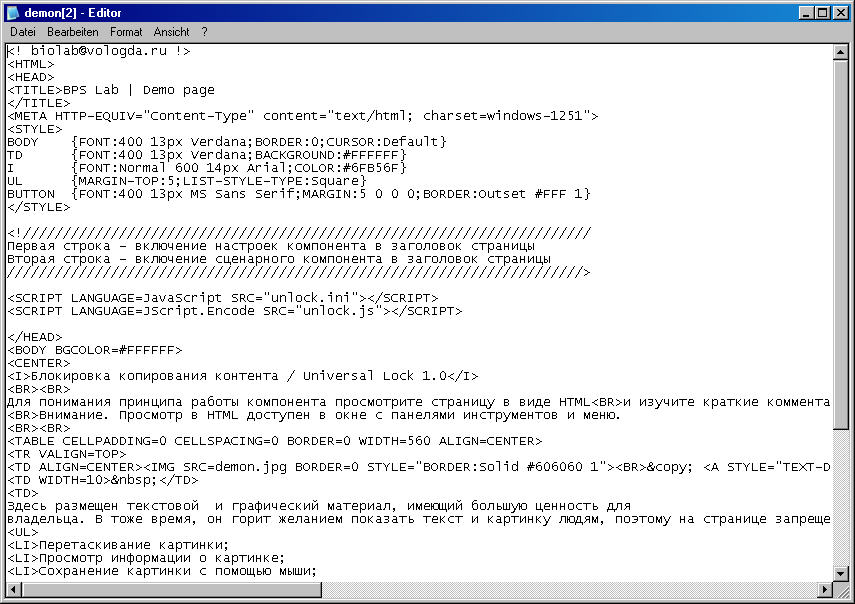Click the '</HEAD>' closing tag line

(34, 337)
